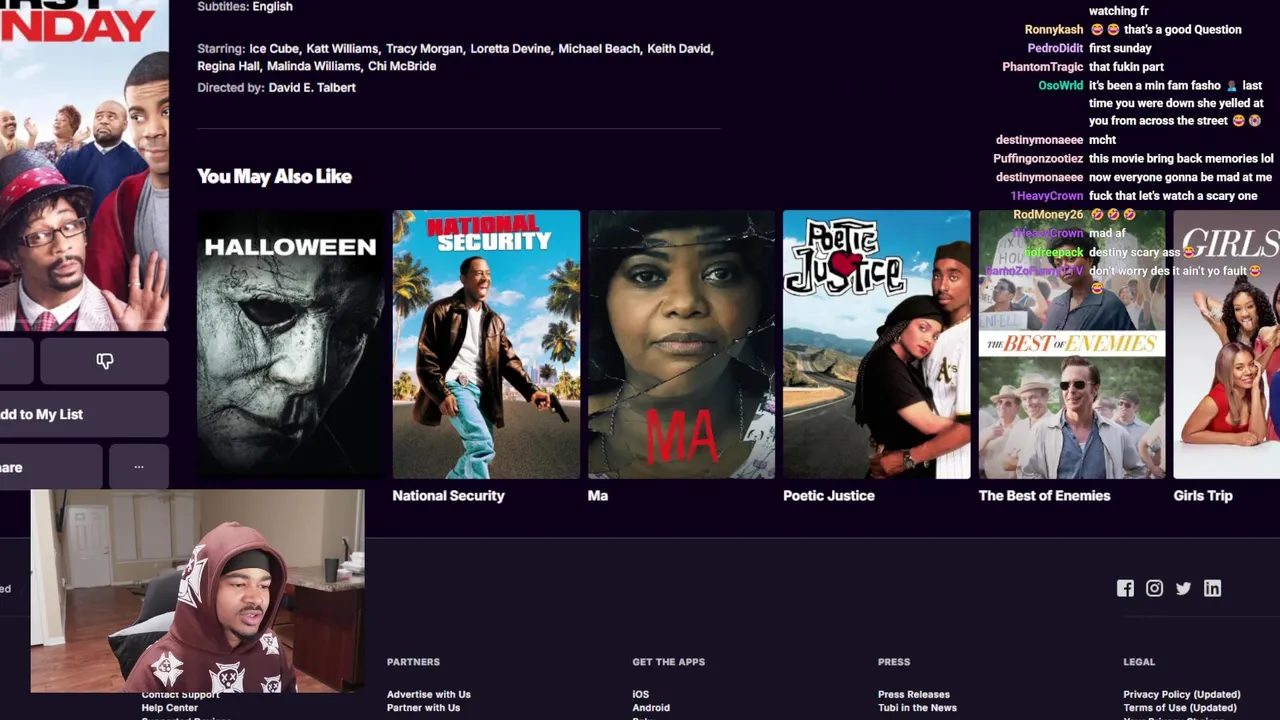Select the Ma movie poster
1280x720 pixels.
point(681,344)
